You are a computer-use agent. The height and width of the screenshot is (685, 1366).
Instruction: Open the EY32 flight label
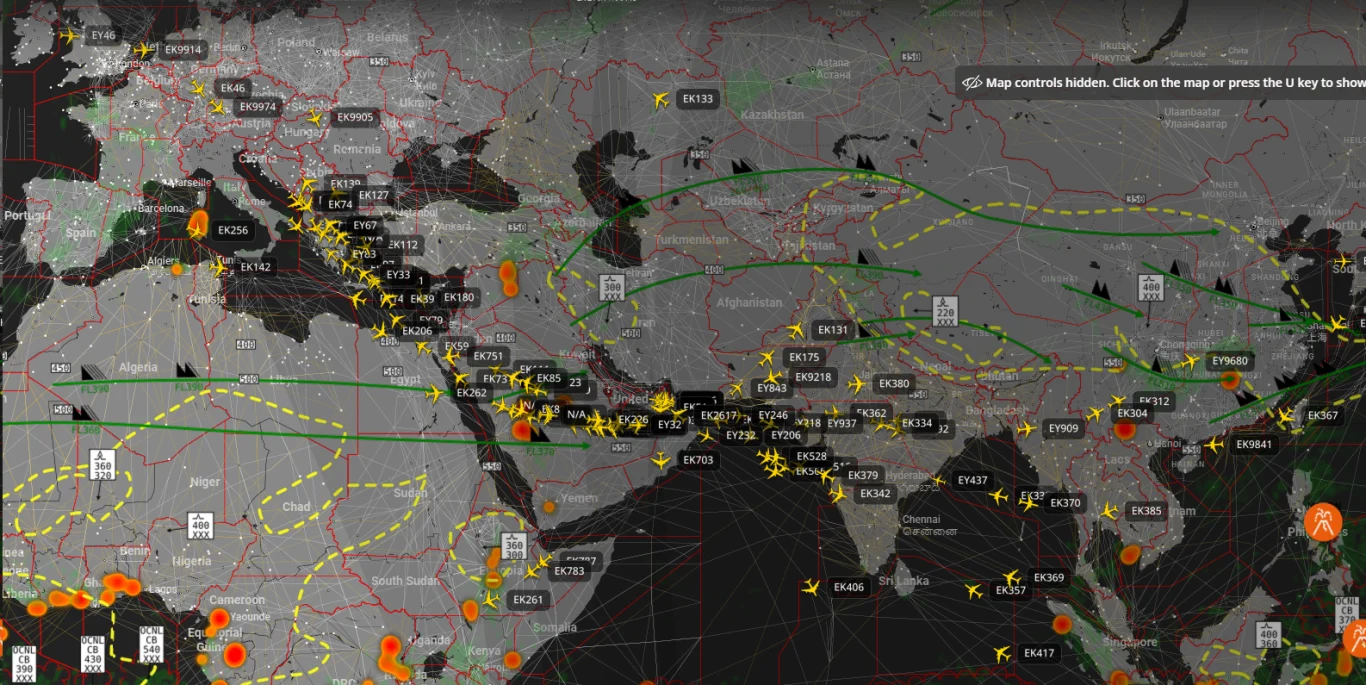[x=669, y=424]
